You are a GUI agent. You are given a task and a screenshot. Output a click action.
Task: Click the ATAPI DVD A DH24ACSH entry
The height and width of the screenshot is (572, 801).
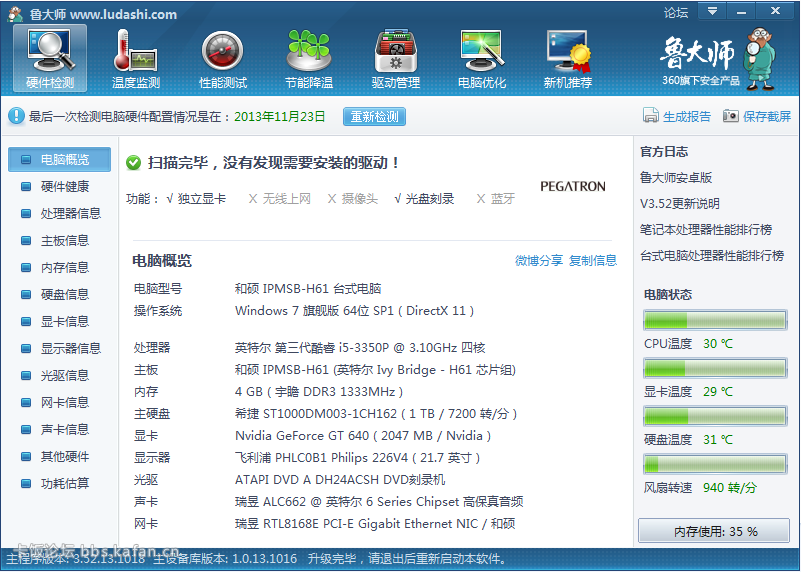click(340, 480)
